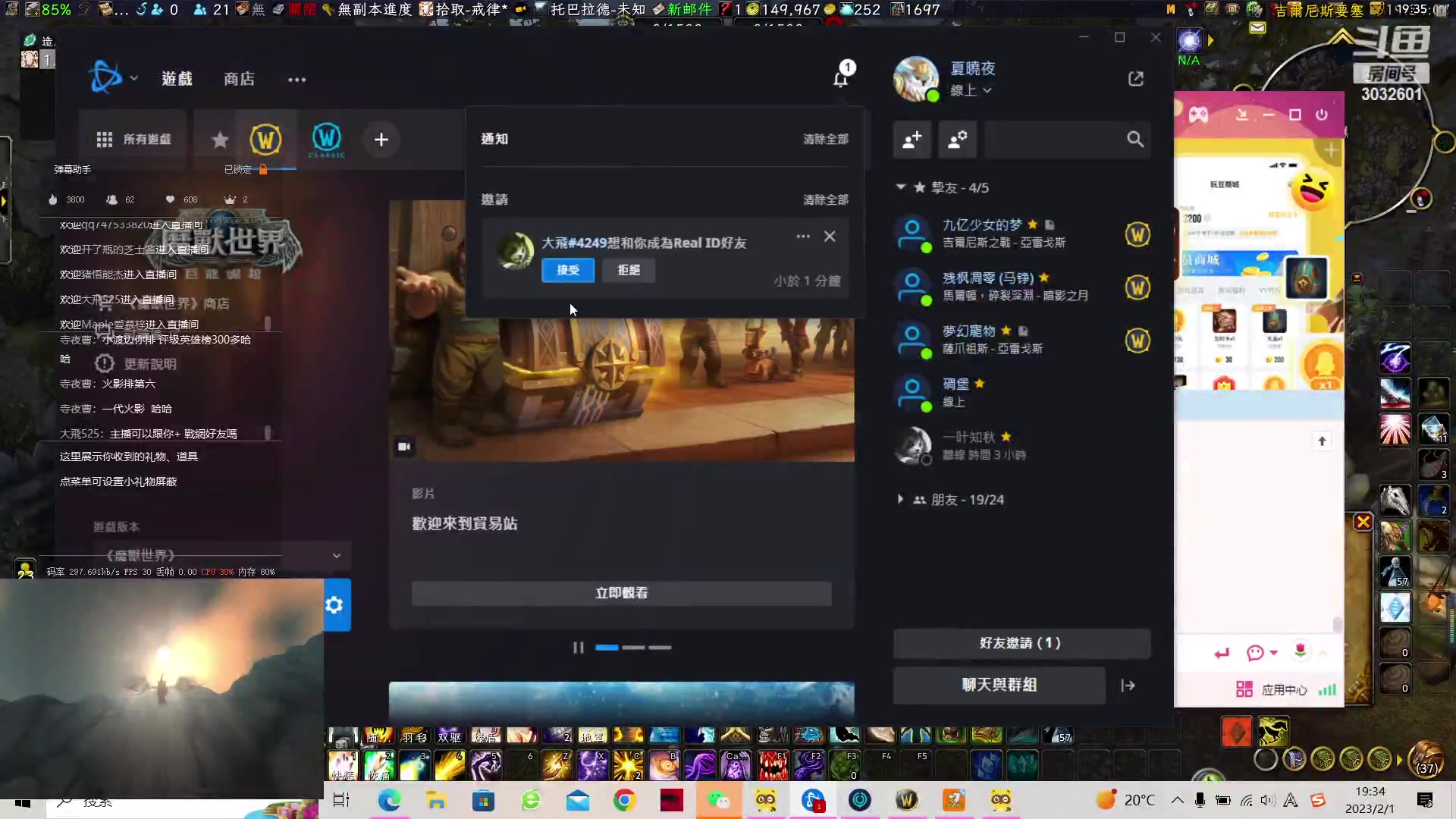Pause the banner carousel
Screen dimensions: 1456x819
(x=579, y=648)
